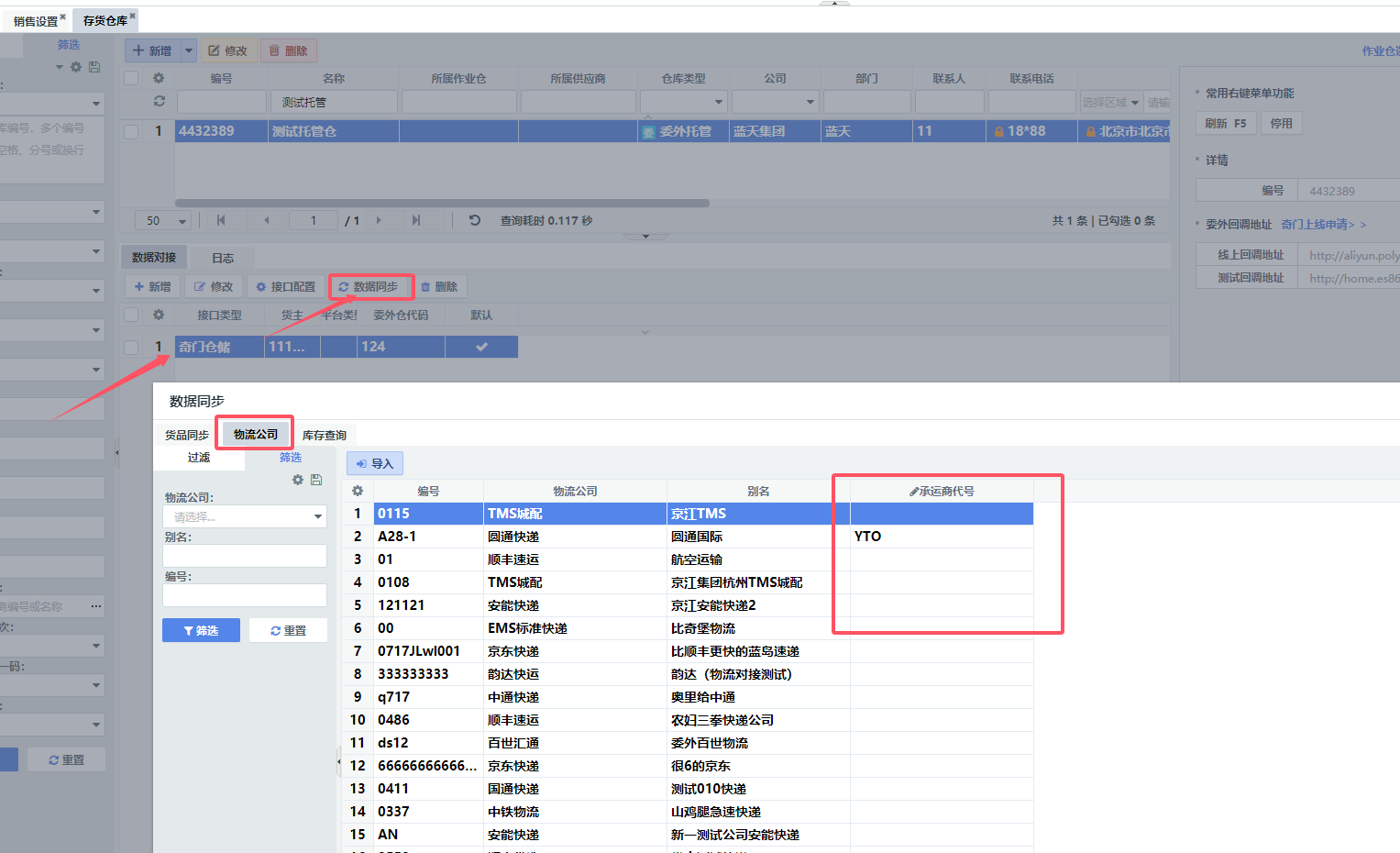
Task: Check the box for warehouse row 4432389
Action: tap(131, 131)
